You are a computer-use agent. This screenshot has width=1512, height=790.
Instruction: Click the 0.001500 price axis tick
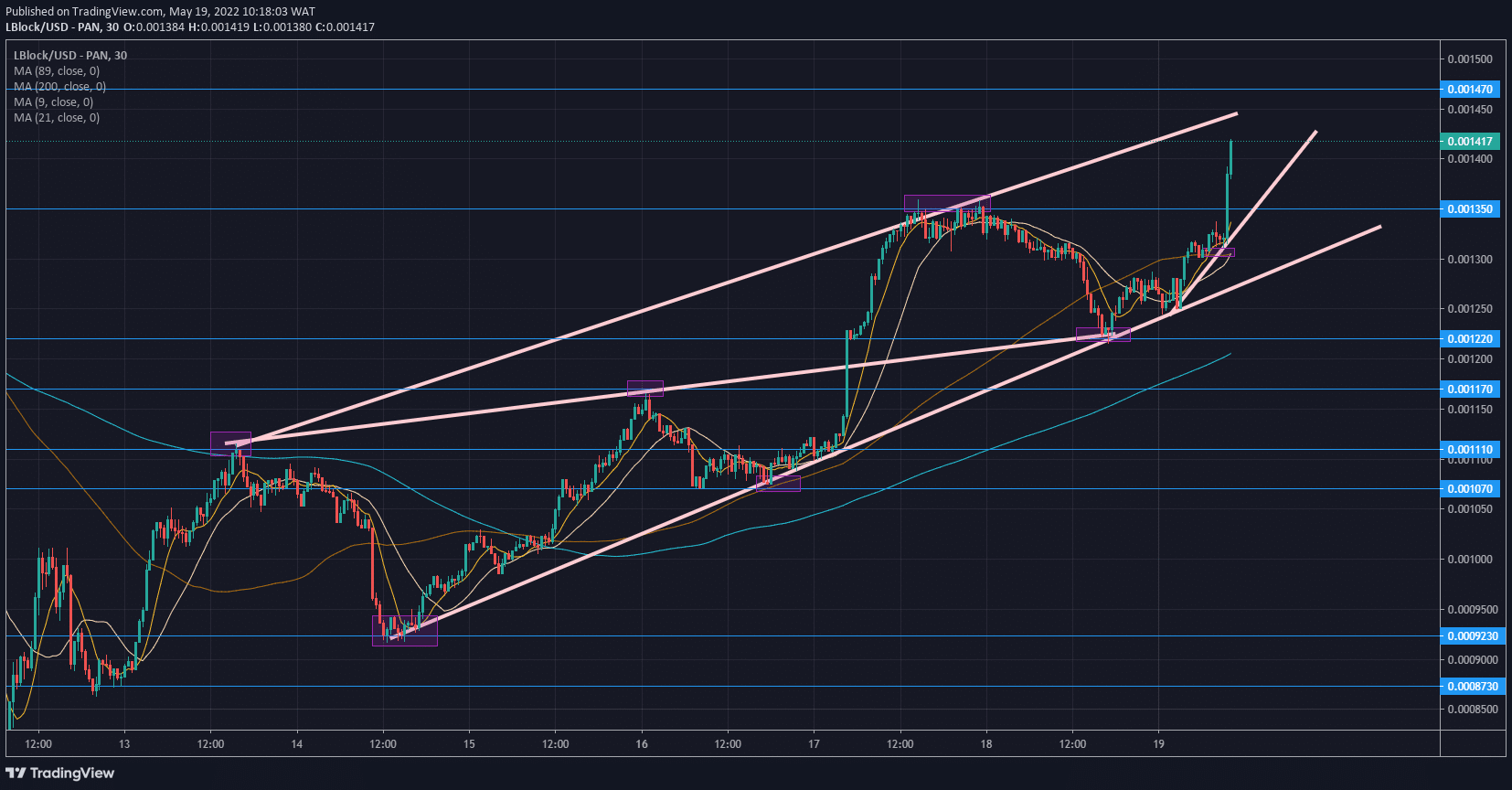[1470, 59]
